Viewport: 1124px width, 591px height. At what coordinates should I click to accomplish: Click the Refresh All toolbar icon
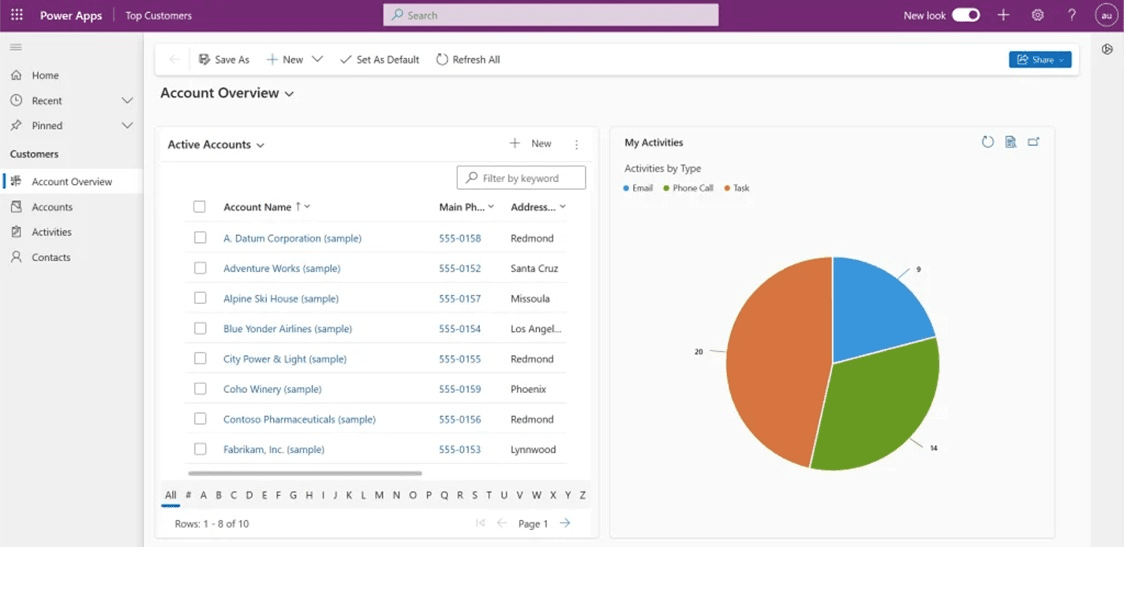[441, 59]
